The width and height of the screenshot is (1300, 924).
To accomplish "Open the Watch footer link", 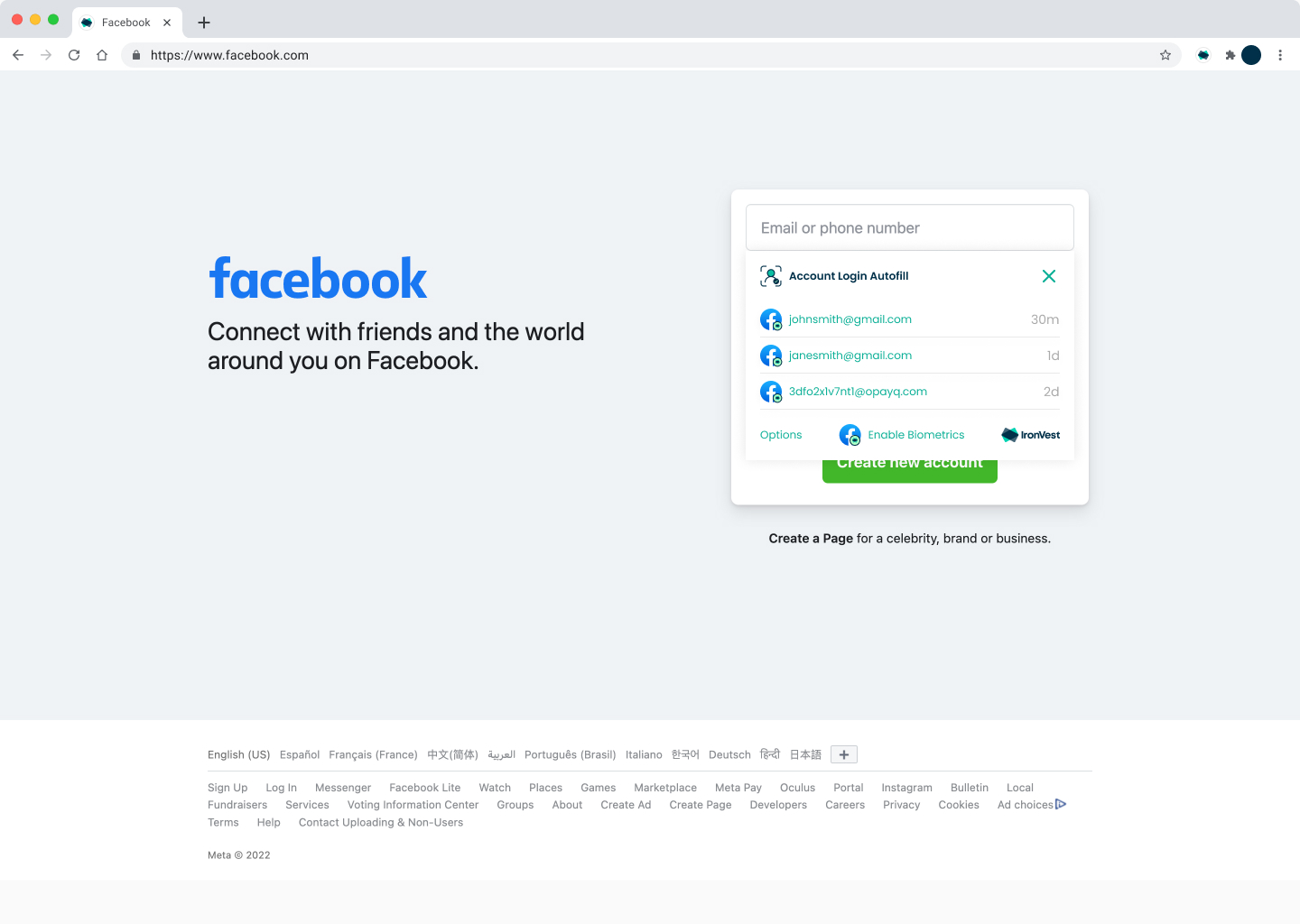I will click(495, 788).
